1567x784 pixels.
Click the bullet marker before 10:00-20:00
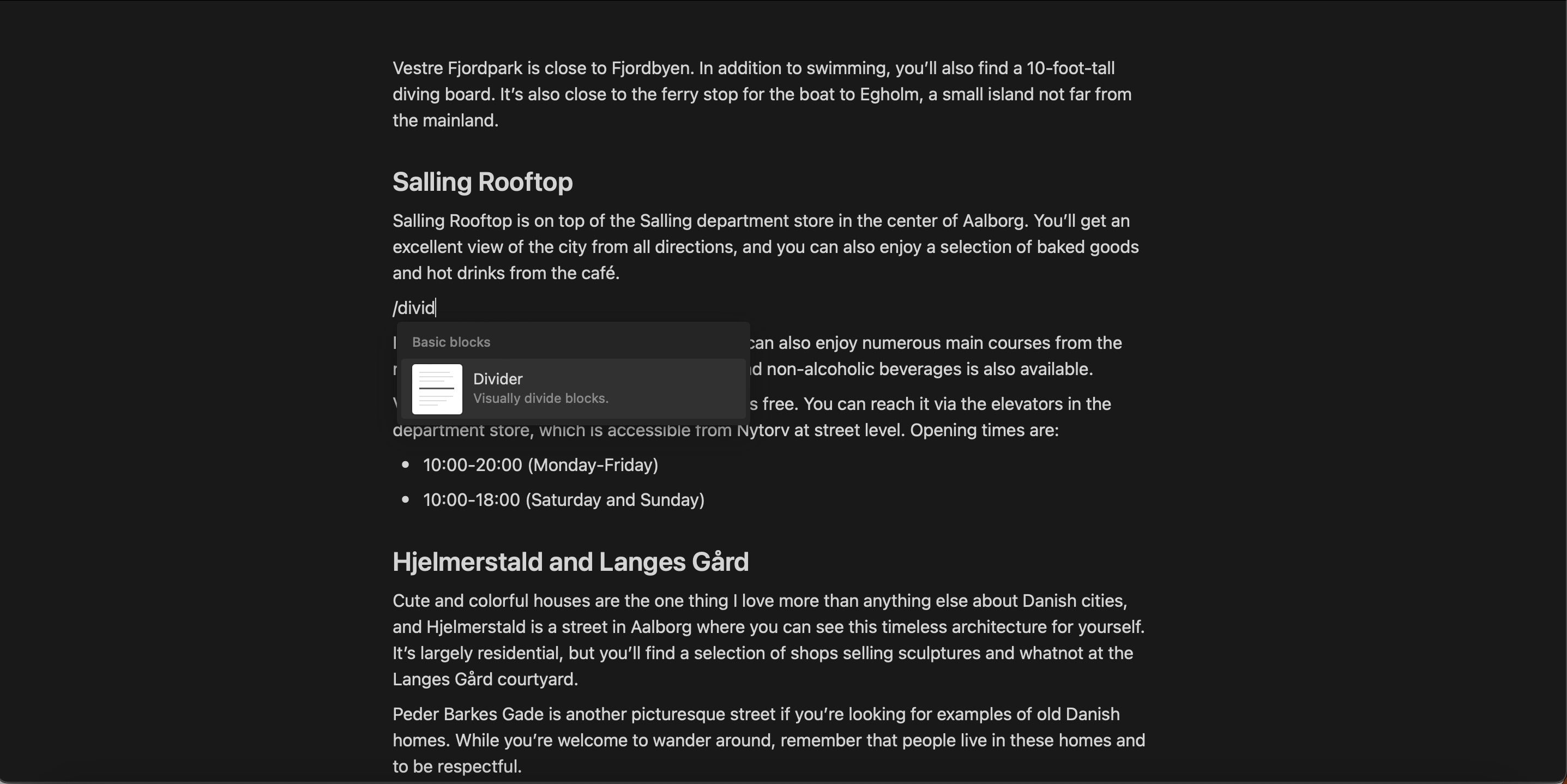coord(406,465)
